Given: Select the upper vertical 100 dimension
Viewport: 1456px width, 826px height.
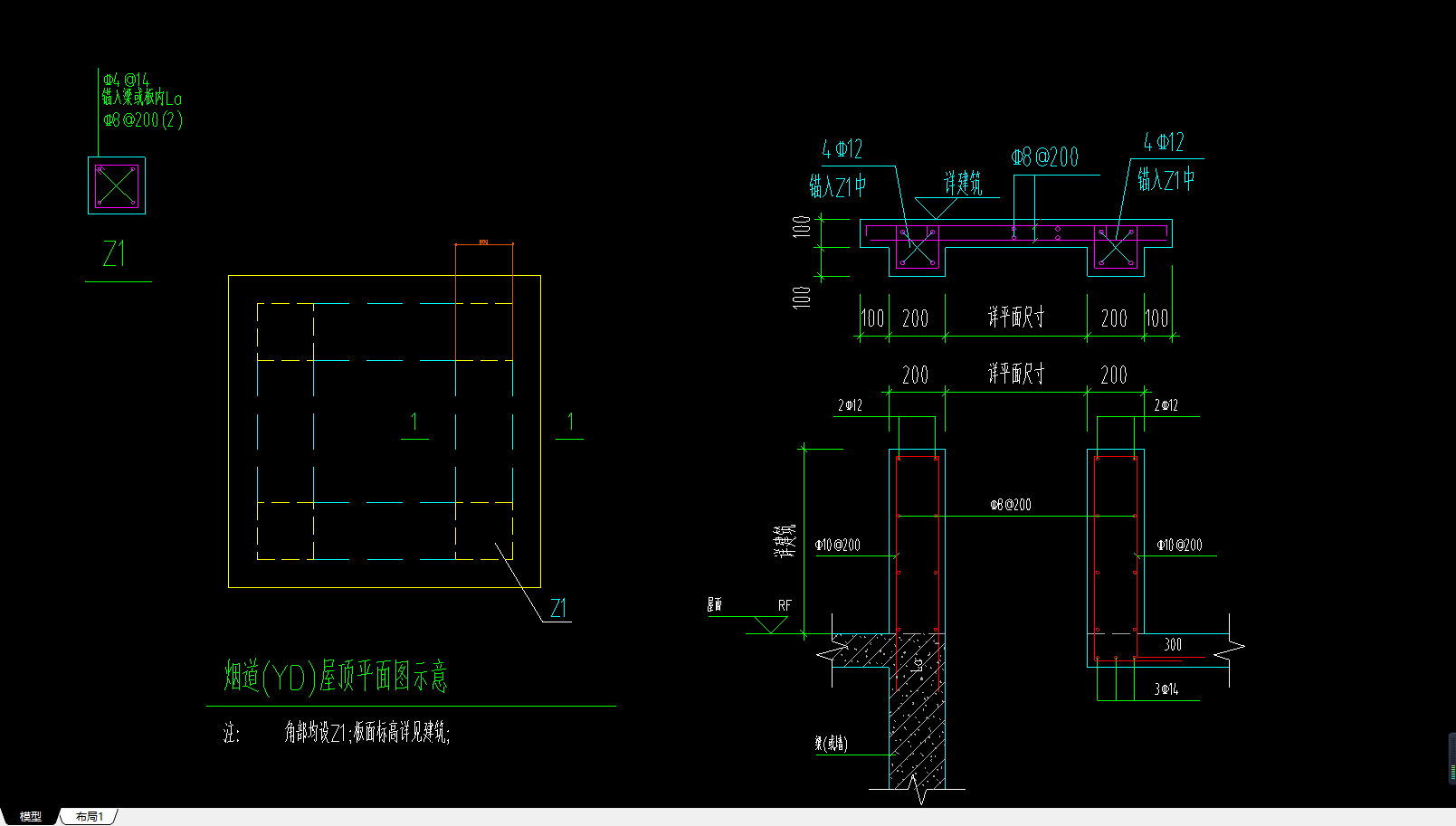Looking at the screenshot, I should point(802,226).
